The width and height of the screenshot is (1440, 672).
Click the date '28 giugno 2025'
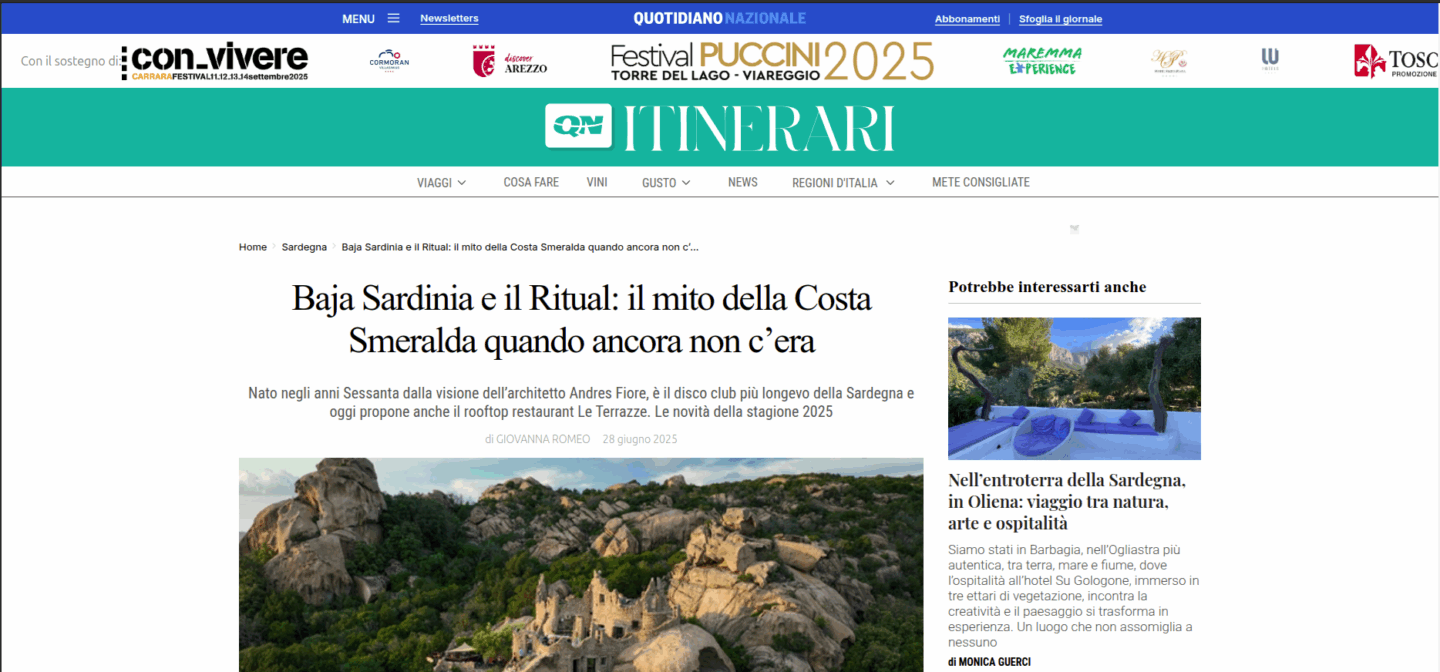pos(640,439)
